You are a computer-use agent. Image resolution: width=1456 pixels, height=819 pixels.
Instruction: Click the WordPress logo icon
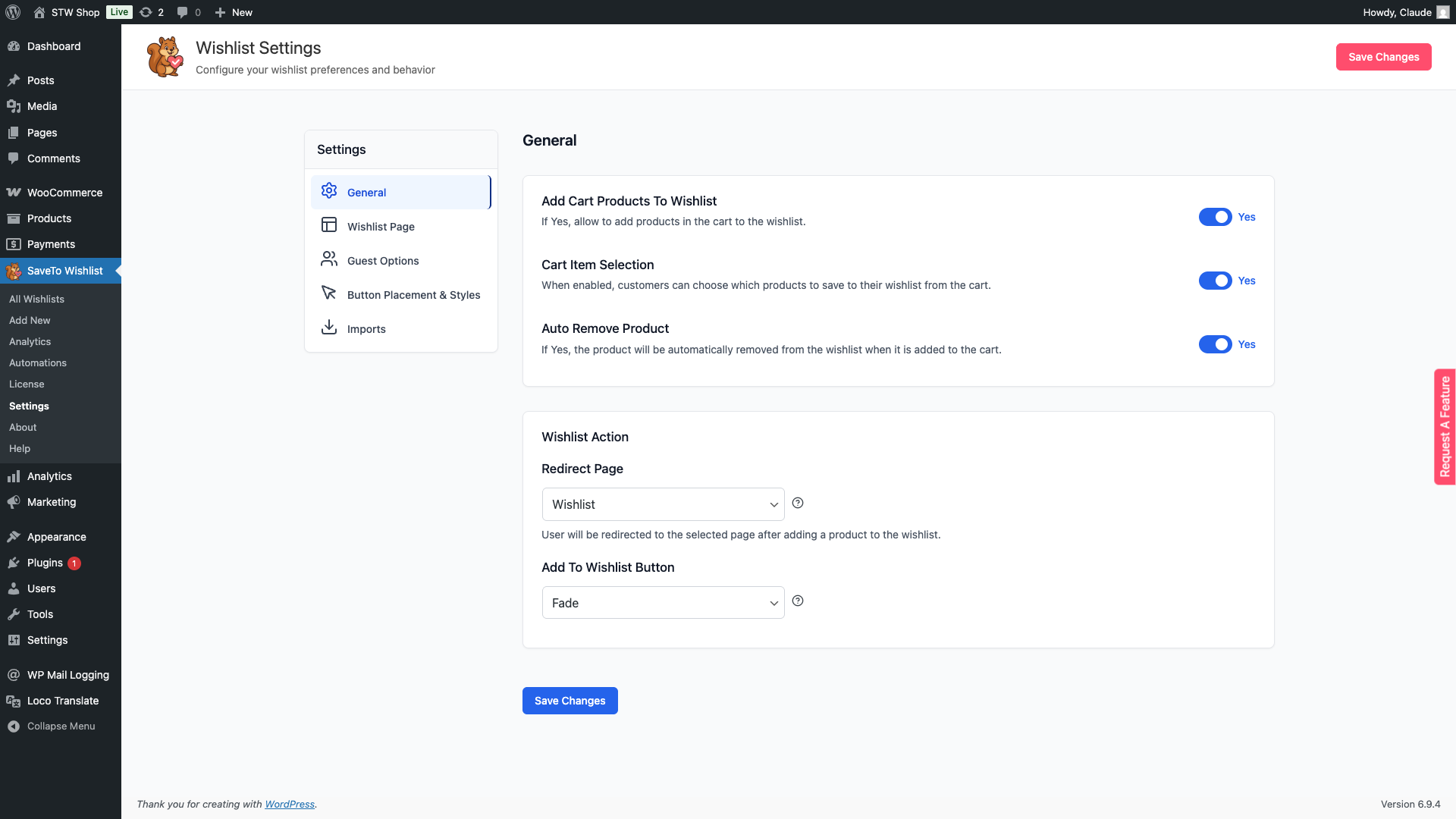[13, 12]
